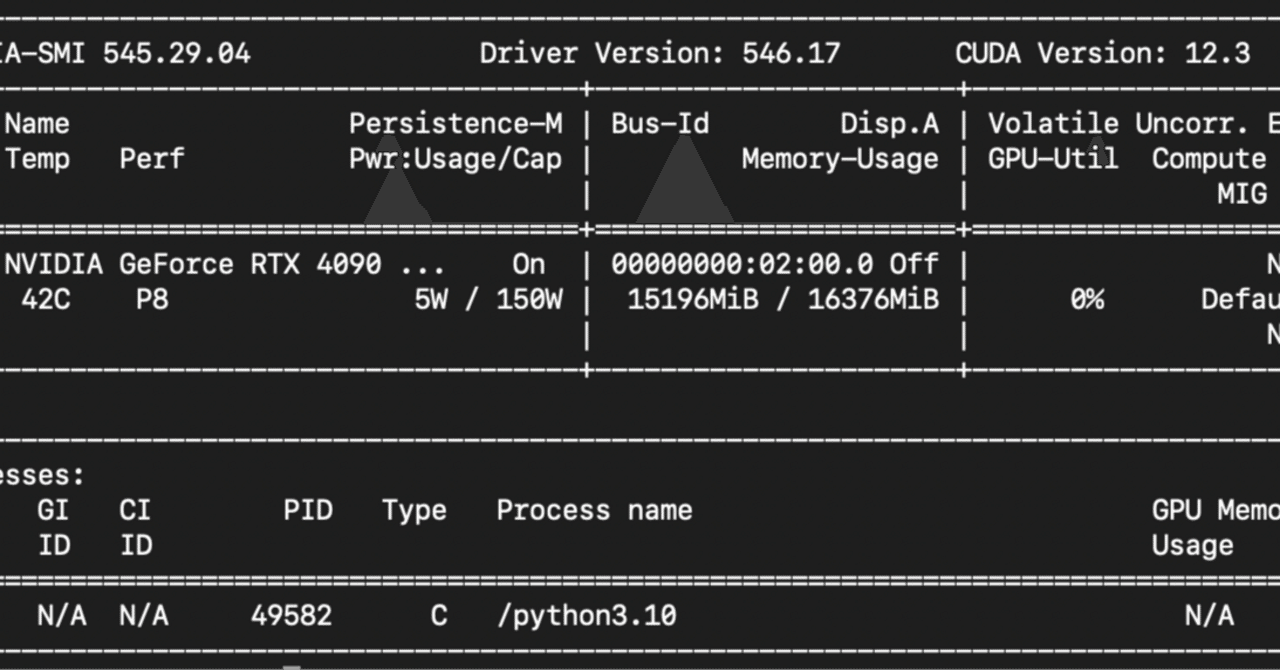Click the performance state P8 value
Image resolution: width=1280 pixels, height=670 pixels.
coord(152,299)
